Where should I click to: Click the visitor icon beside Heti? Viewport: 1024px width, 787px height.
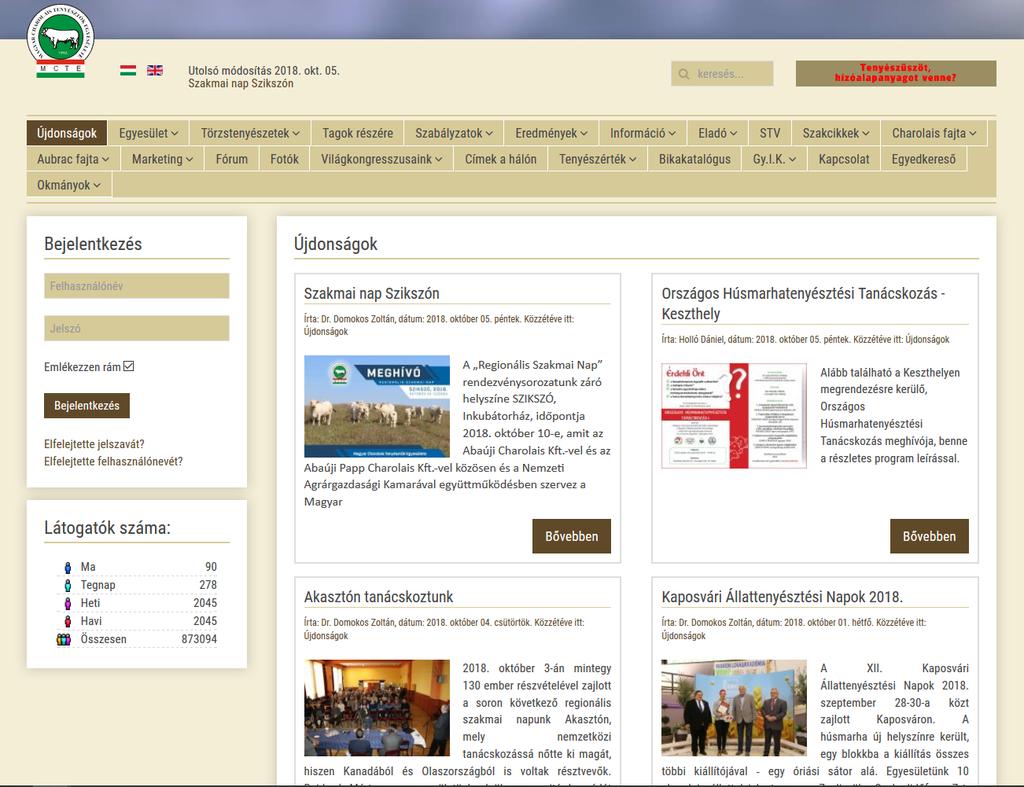(x=67, y=603)
